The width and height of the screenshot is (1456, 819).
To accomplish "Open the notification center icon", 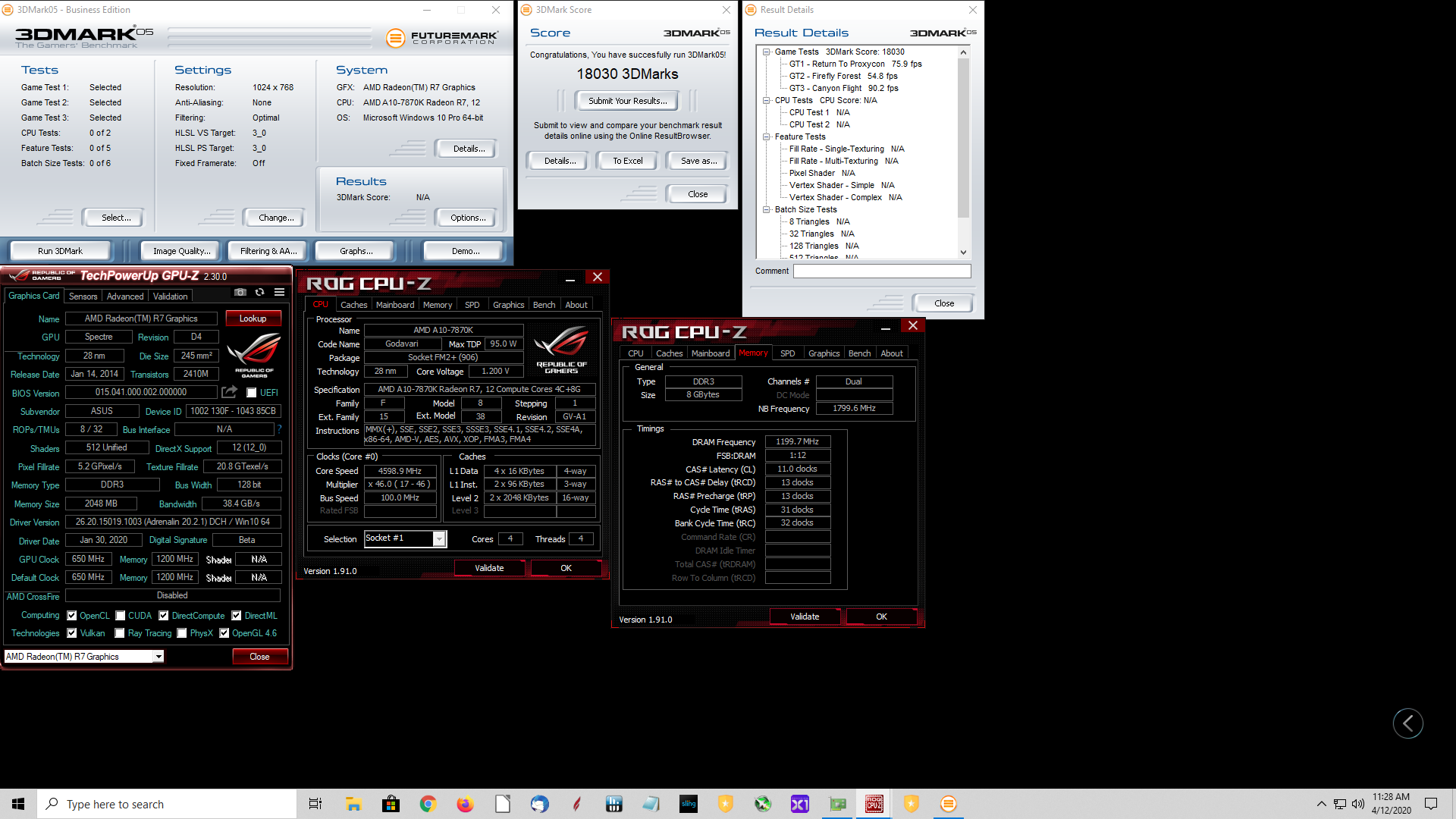I will tap(1431, 804).
